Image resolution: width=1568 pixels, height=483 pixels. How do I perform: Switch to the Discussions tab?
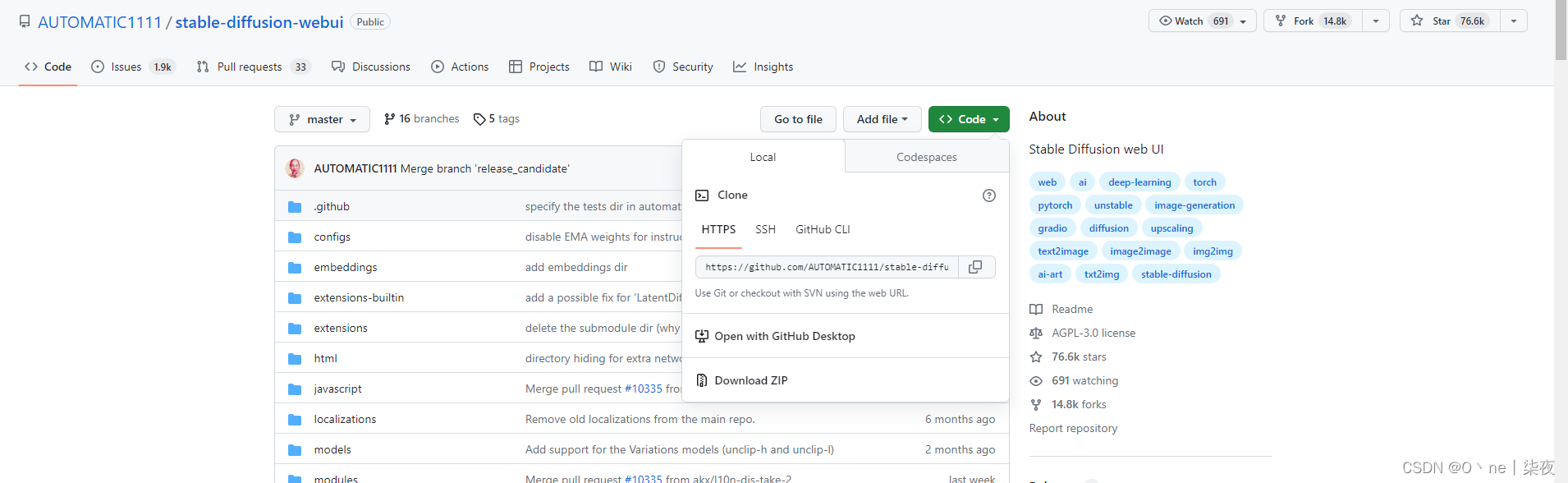371,67
